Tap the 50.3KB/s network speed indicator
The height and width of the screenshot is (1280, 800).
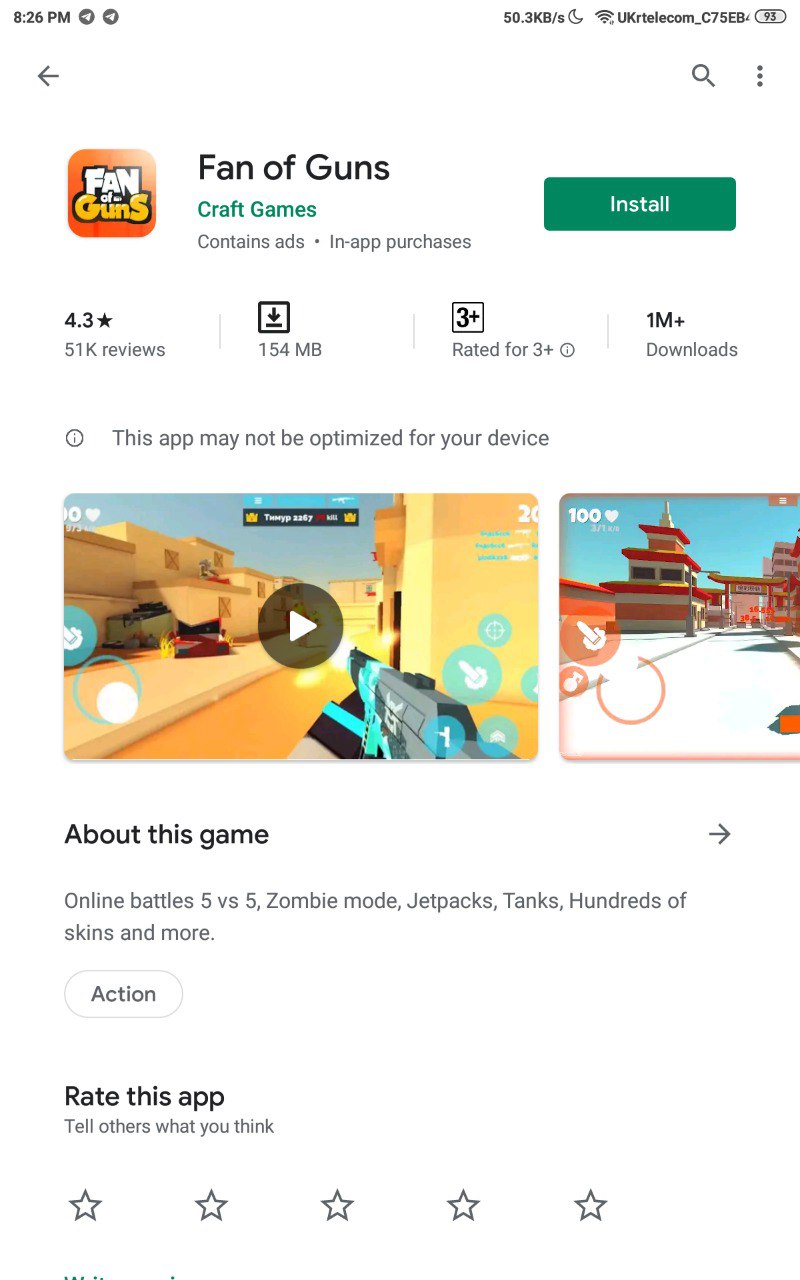[x=534, y=17]
